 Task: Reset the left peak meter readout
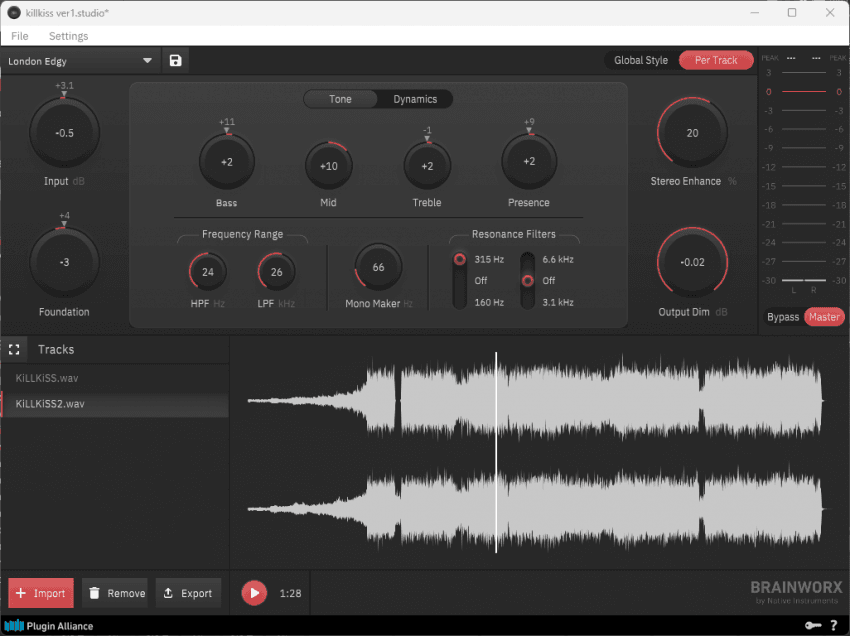click(791, 58)
